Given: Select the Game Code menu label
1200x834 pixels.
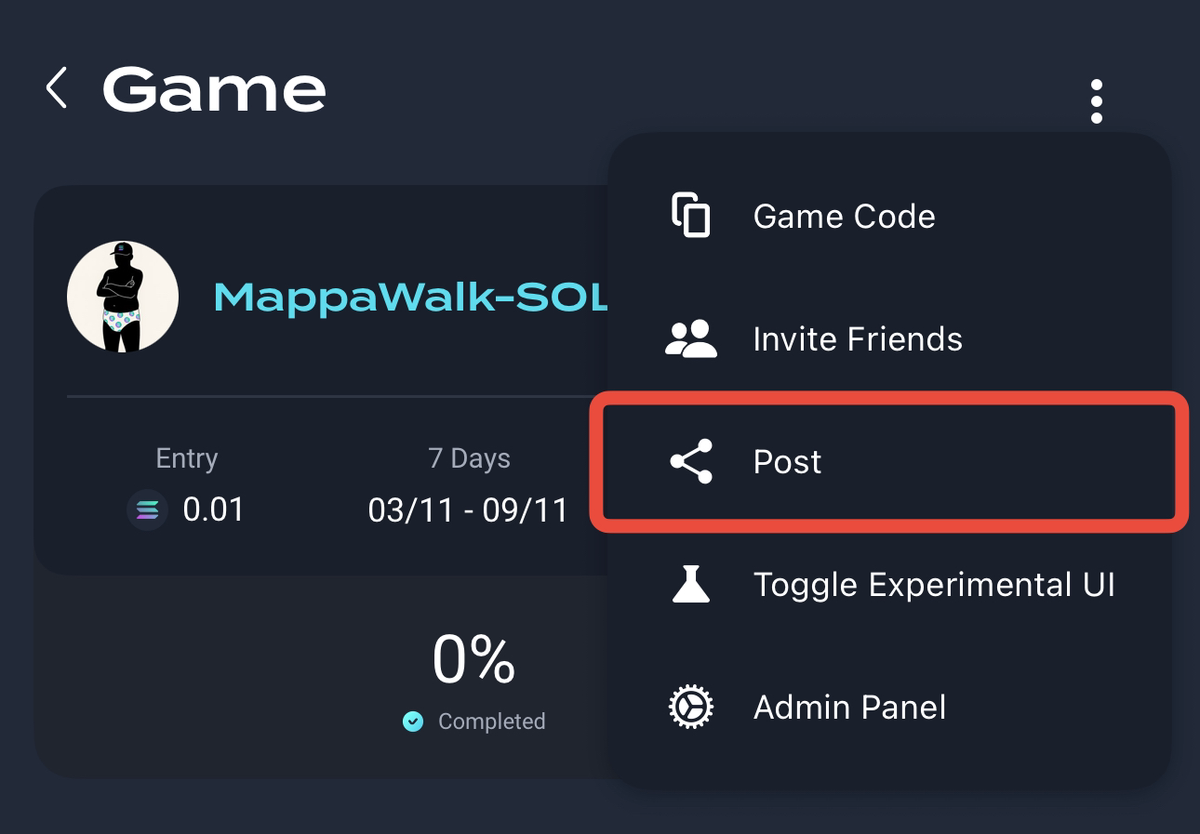Looking at the screenshot, I should tap(844, 216).
